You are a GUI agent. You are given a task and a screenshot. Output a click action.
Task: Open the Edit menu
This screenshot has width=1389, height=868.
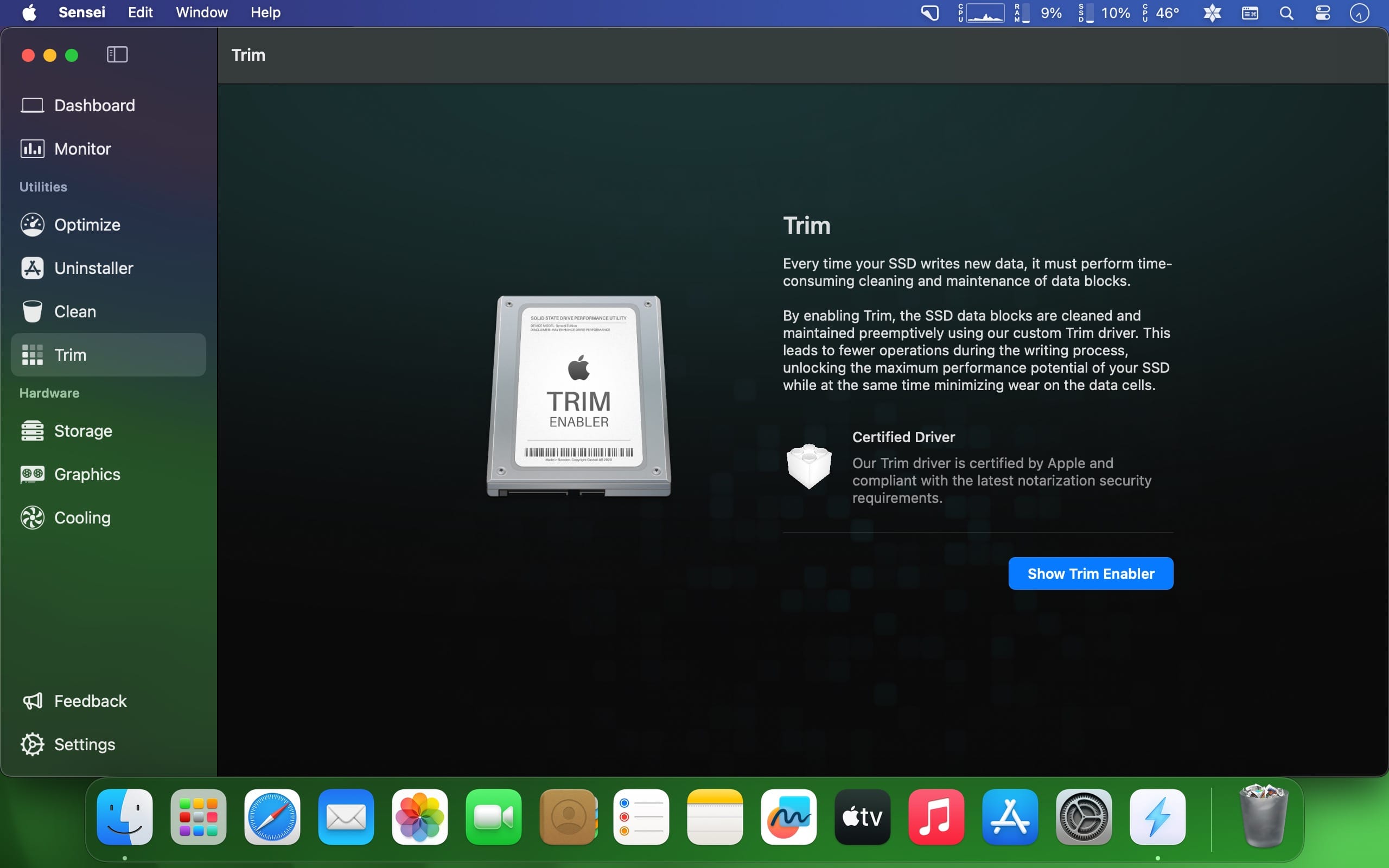click(x=140, y=12)
